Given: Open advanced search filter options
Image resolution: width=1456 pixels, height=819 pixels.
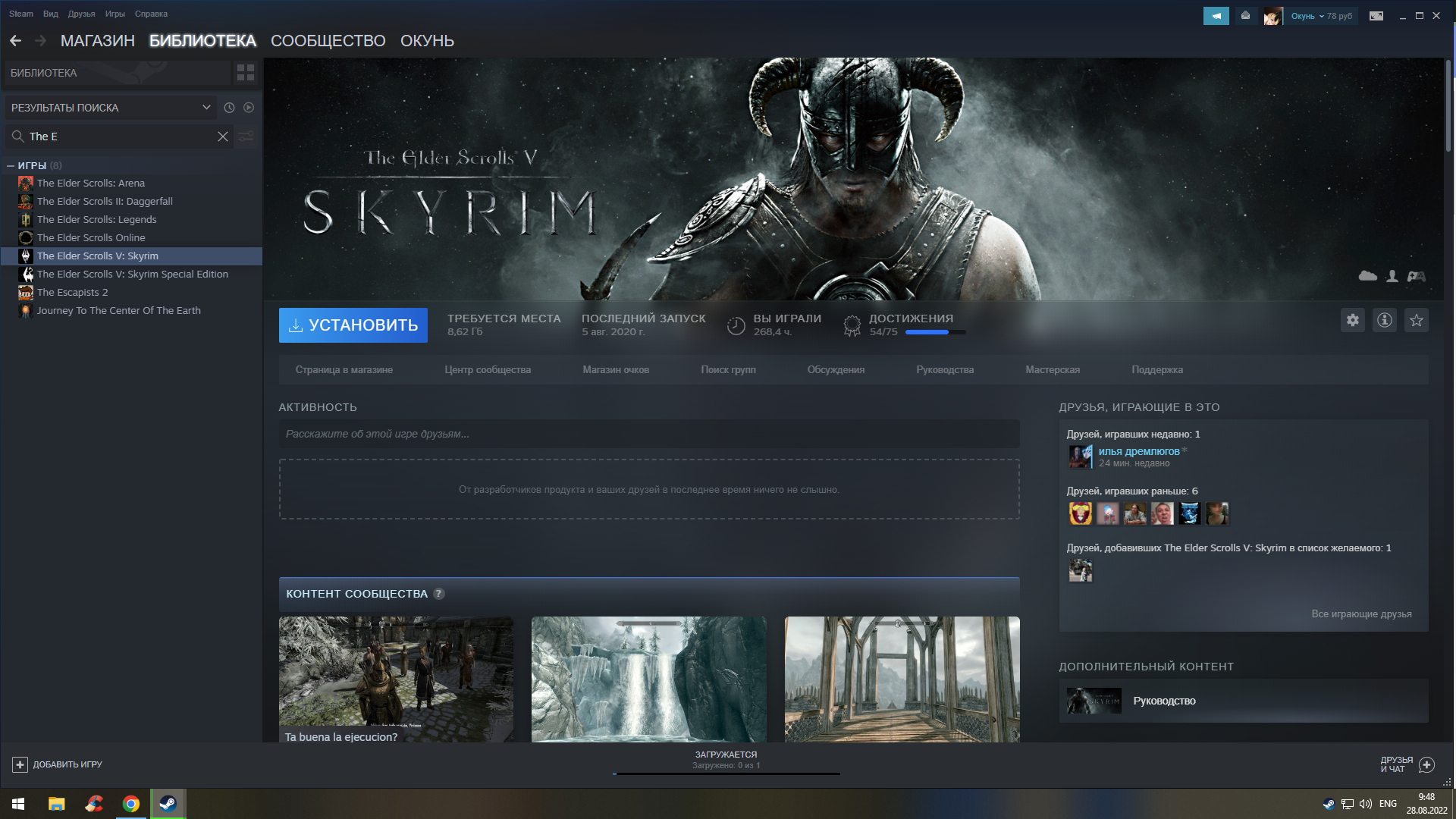Looking at the screenshot, I should point(246,136).
